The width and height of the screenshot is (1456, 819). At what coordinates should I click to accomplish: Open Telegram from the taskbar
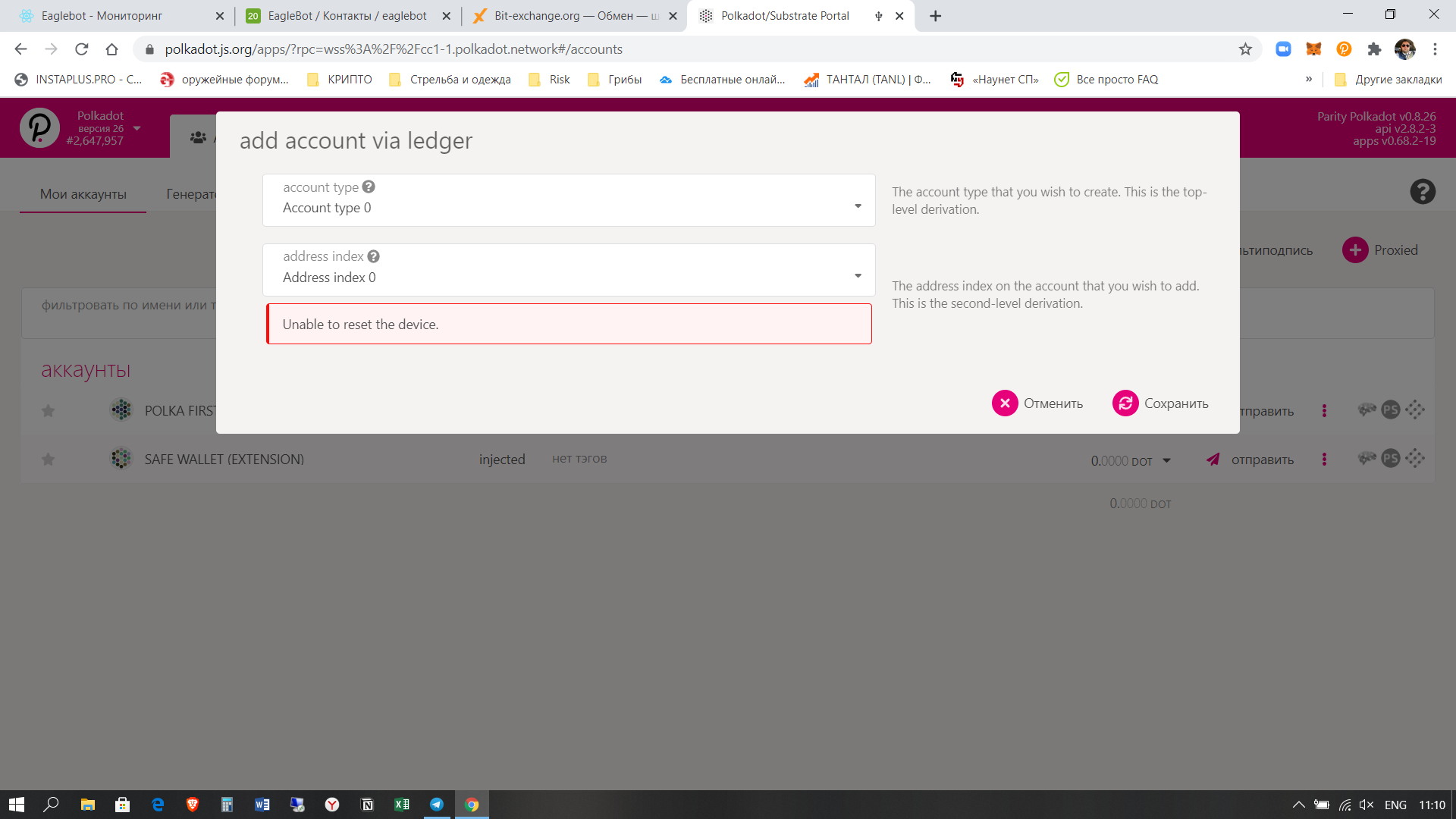[437, 805]
